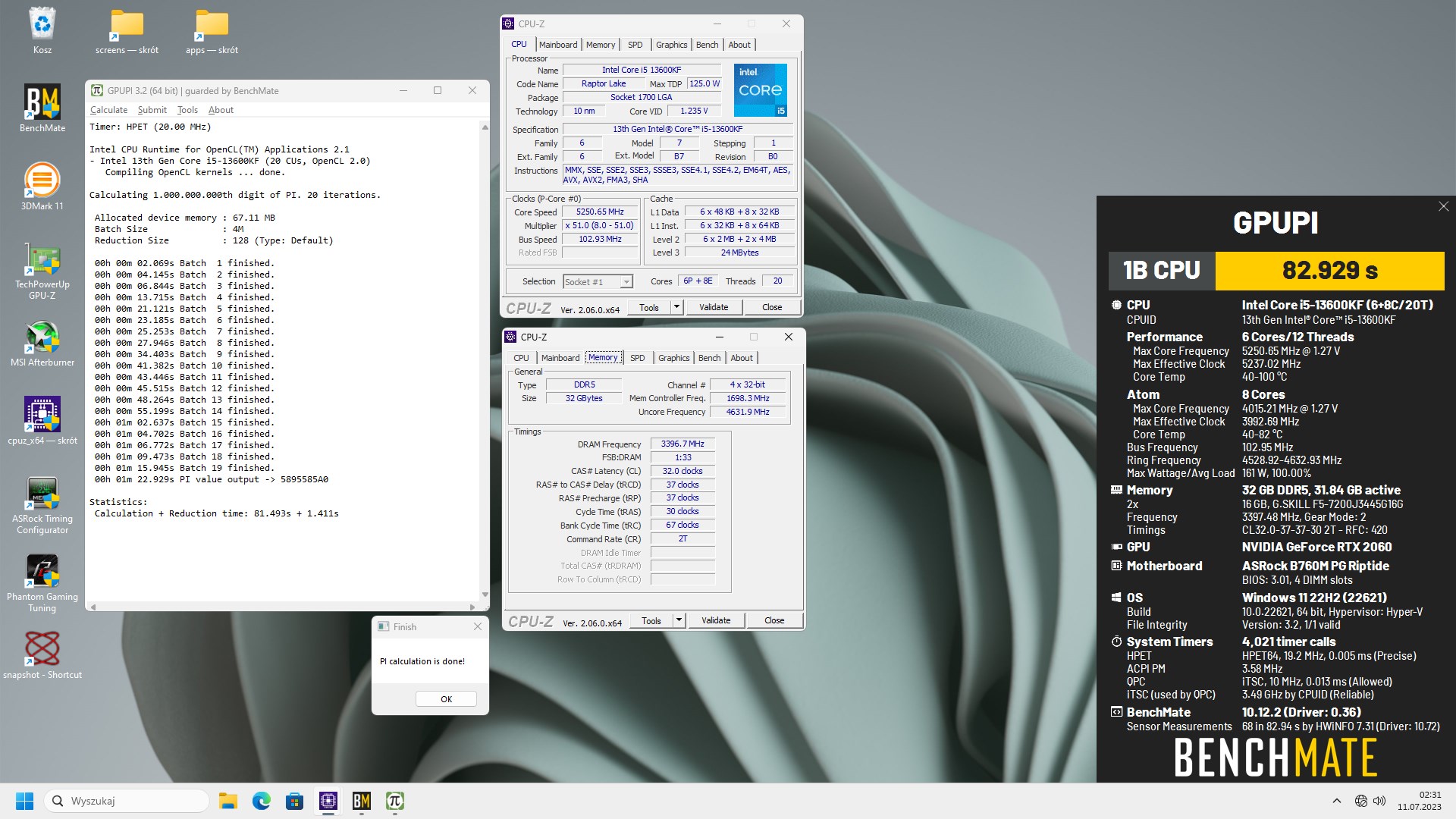Click Tools button in bottom CPU-Z

click(x=651, y=620)
